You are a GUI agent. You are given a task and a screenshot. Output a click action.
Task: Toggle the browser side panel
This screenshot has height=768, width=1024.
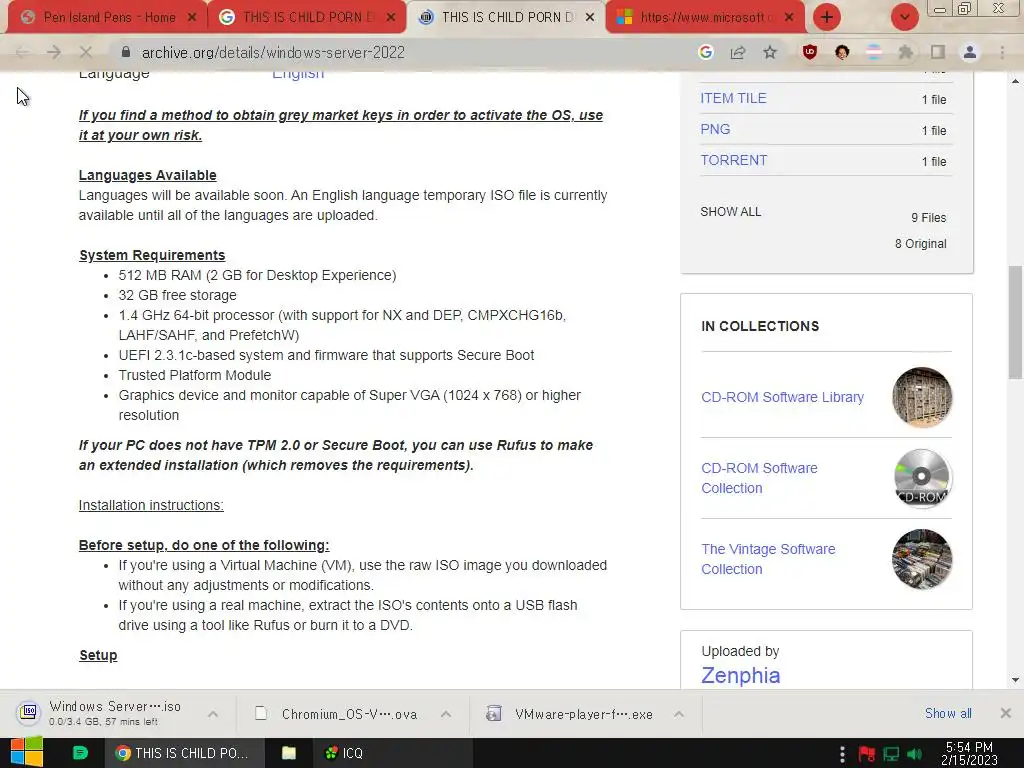tap(938, 52)
